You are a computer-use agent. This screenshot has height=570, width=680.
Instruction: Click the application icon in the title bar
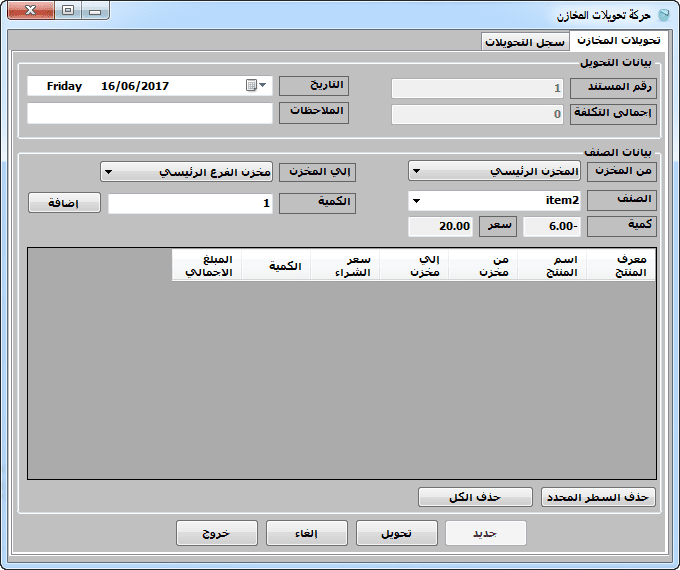pos(664,14)
